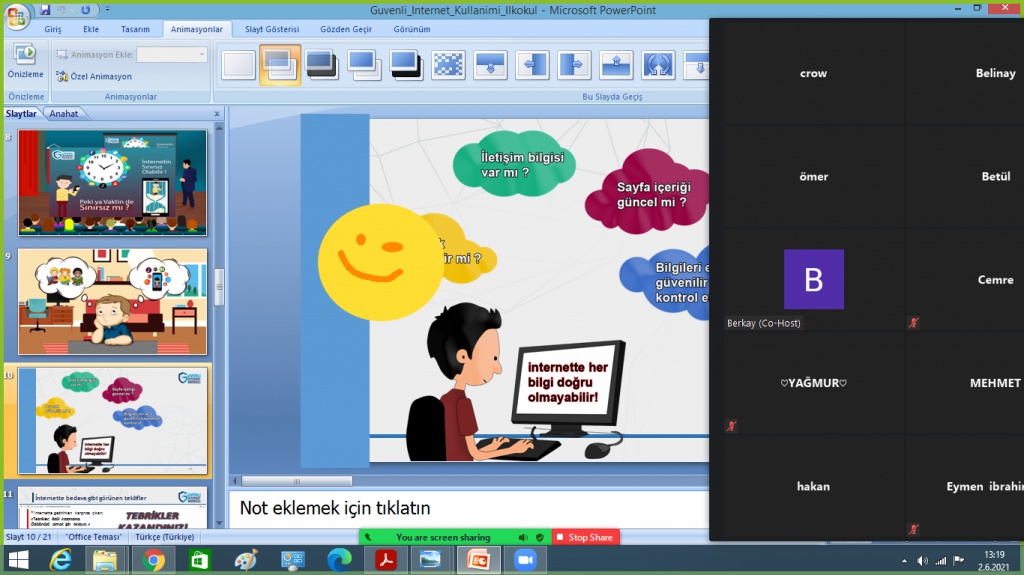Screen dimensions: 1024x575
Task: Apply the dissolve checkerboard transition
Action: pos(448,65)
